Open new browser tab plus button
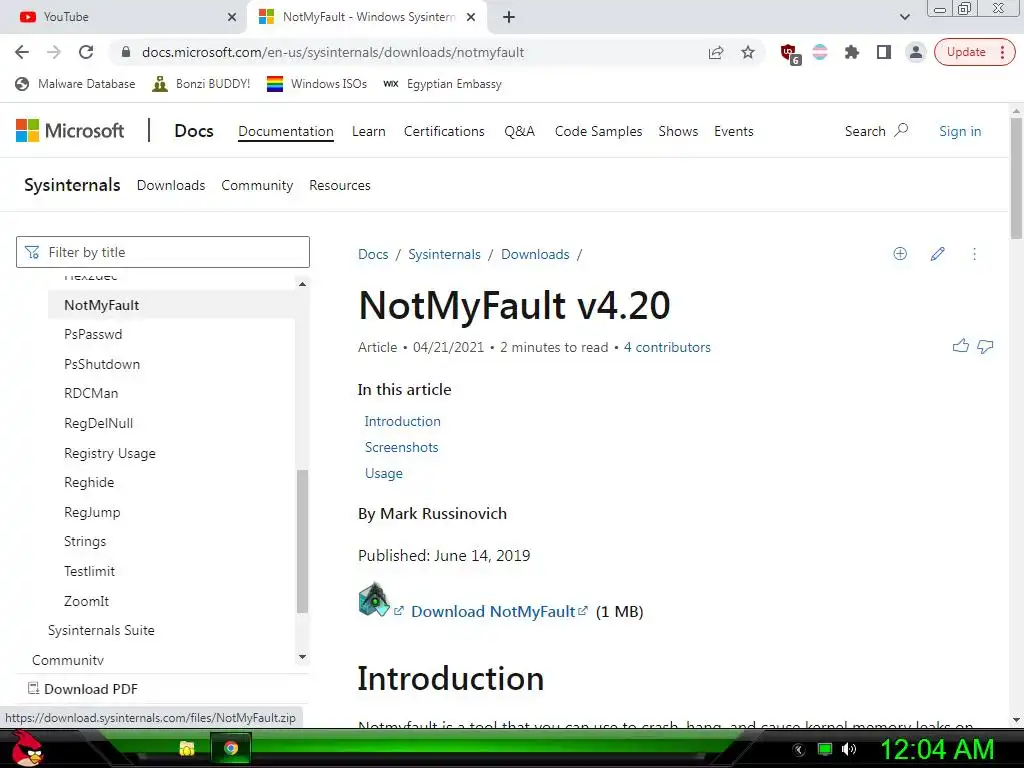The width and height of the screenshot is (1024, 768). [x=509, y=17]
